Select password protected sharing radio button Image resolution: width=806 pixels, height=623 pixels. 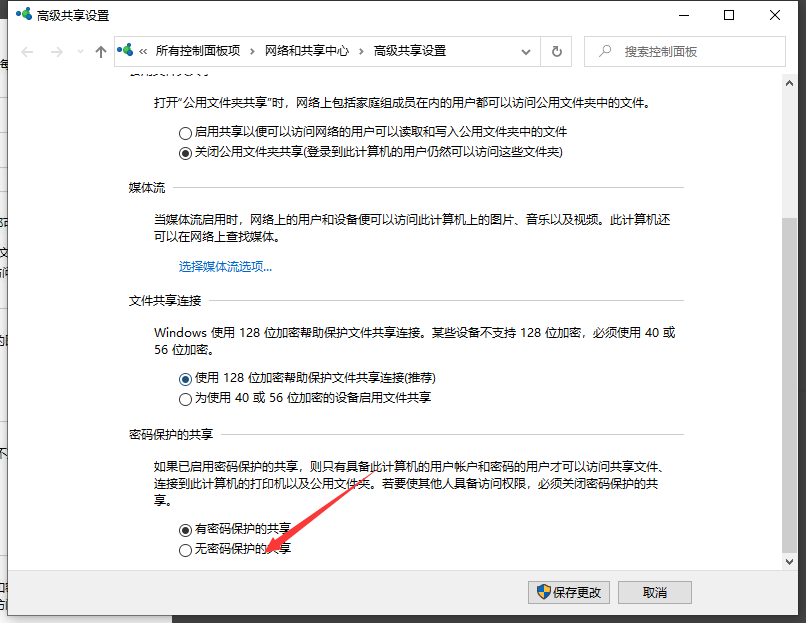pyautogui.click(x=185, y=529)
